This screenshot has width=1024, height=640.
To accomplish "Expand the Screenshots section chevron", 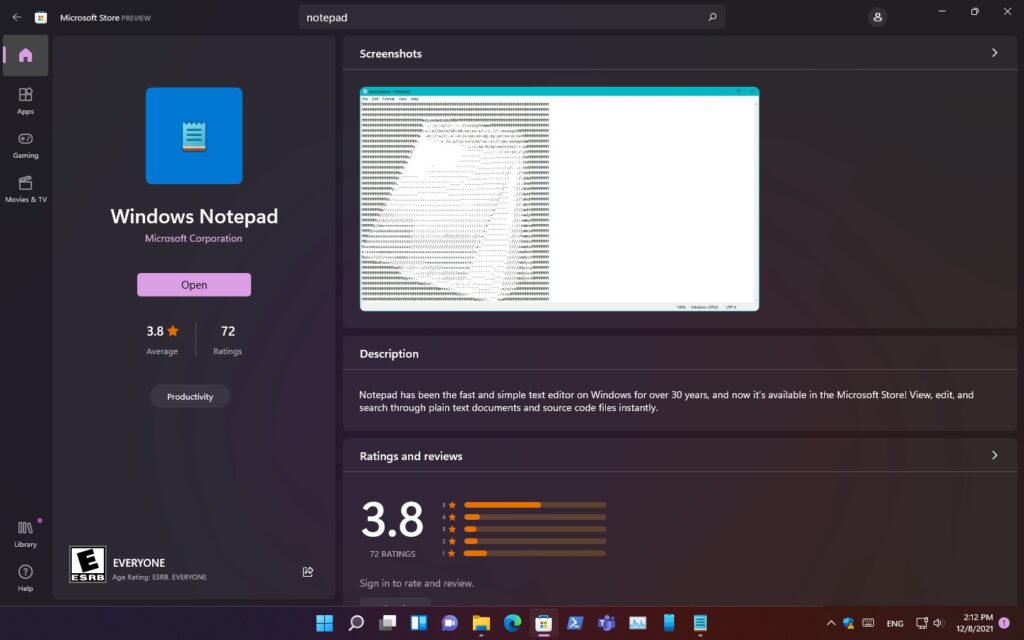I will click(x=994, y=53).
